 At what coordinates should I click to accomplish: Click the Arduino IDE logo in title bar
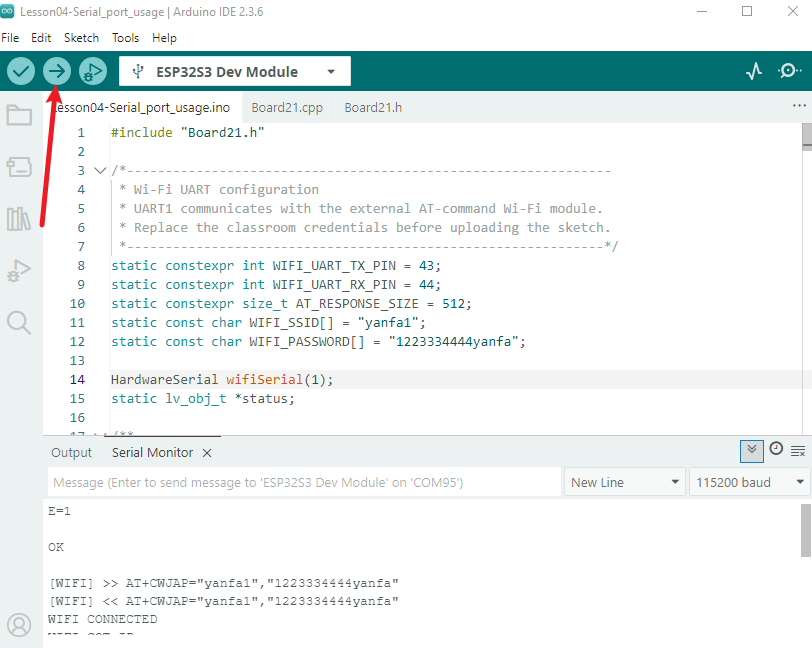pos(7,11)
